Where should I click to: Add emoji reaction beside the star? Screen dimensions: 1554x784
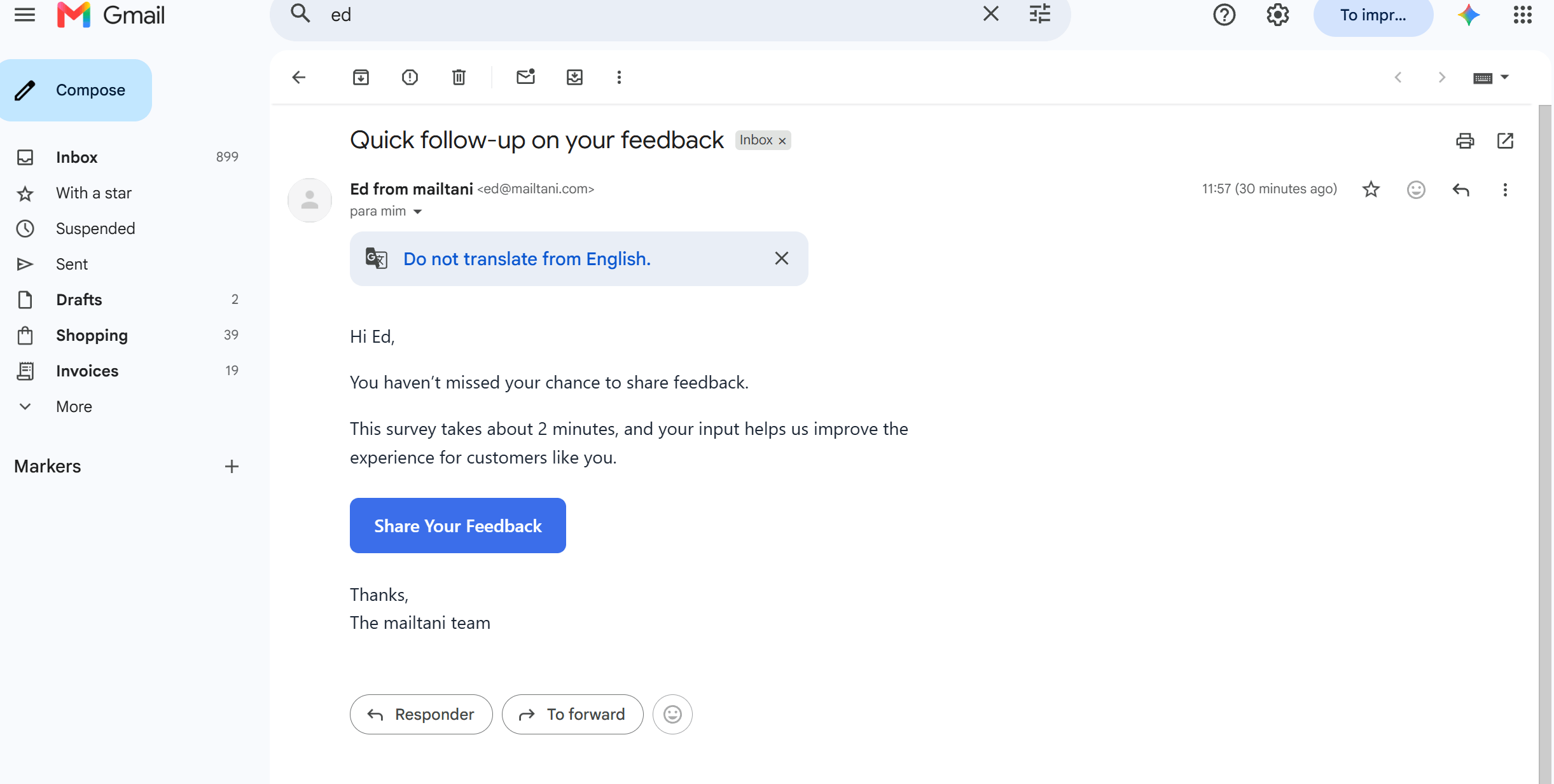[1416, 189]
